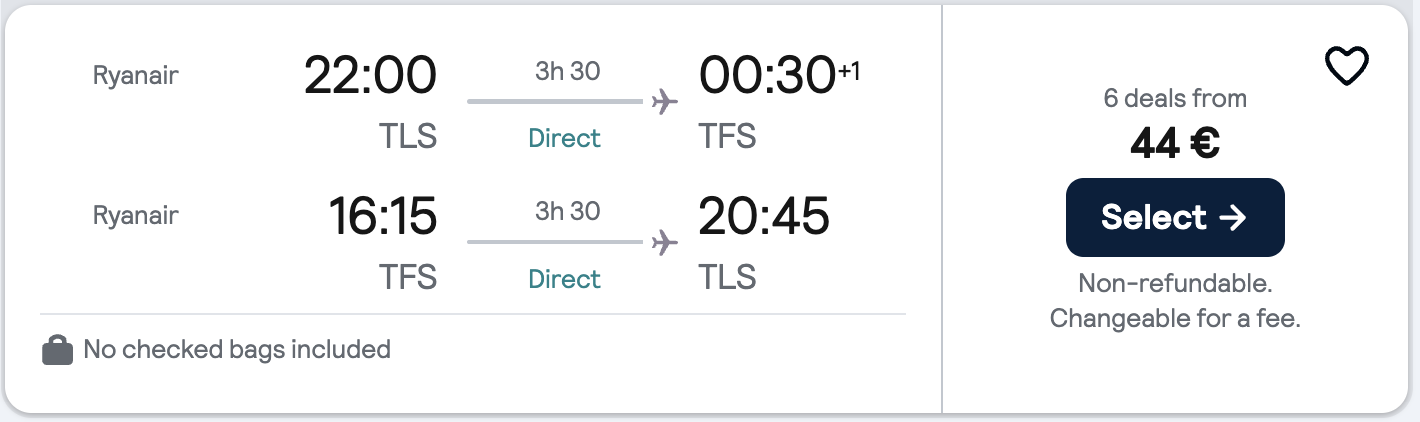Click the outbound flight airplane icon
Viewport: 1420px width, 422px height.
click(664, 102)
